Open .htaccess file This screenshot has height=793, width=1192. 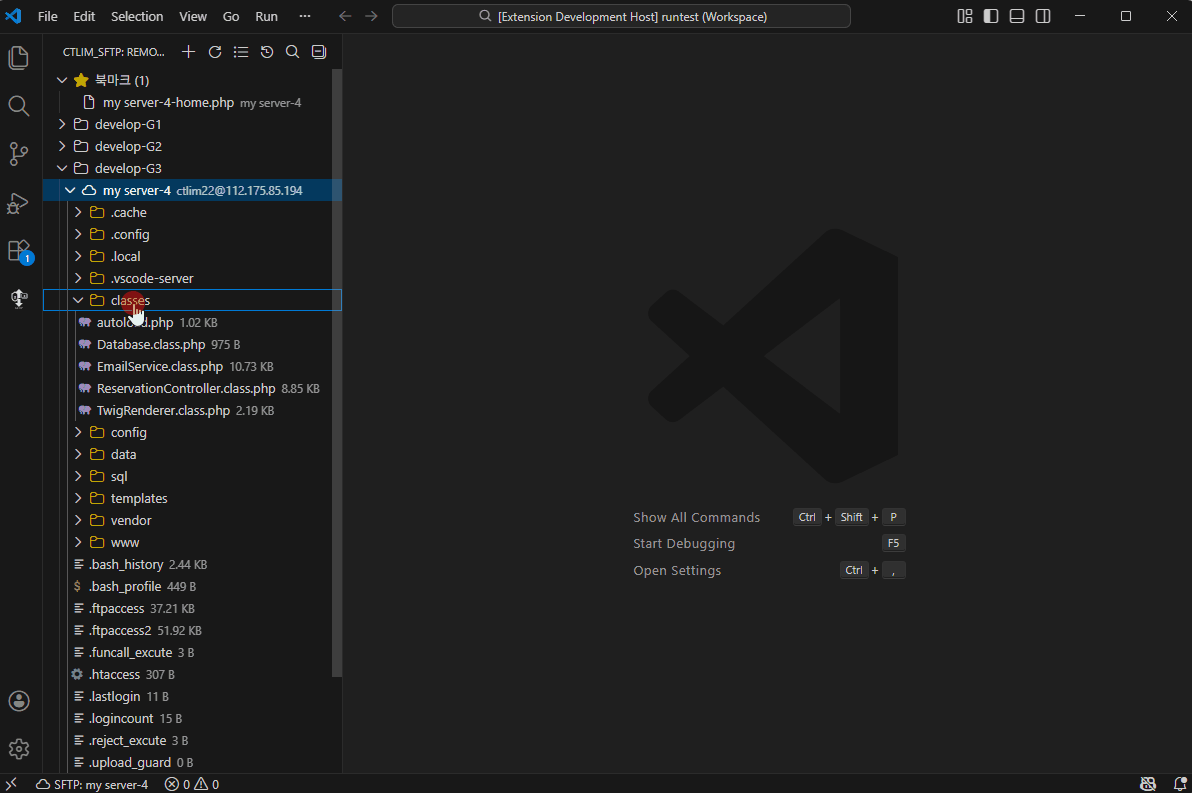192,674
